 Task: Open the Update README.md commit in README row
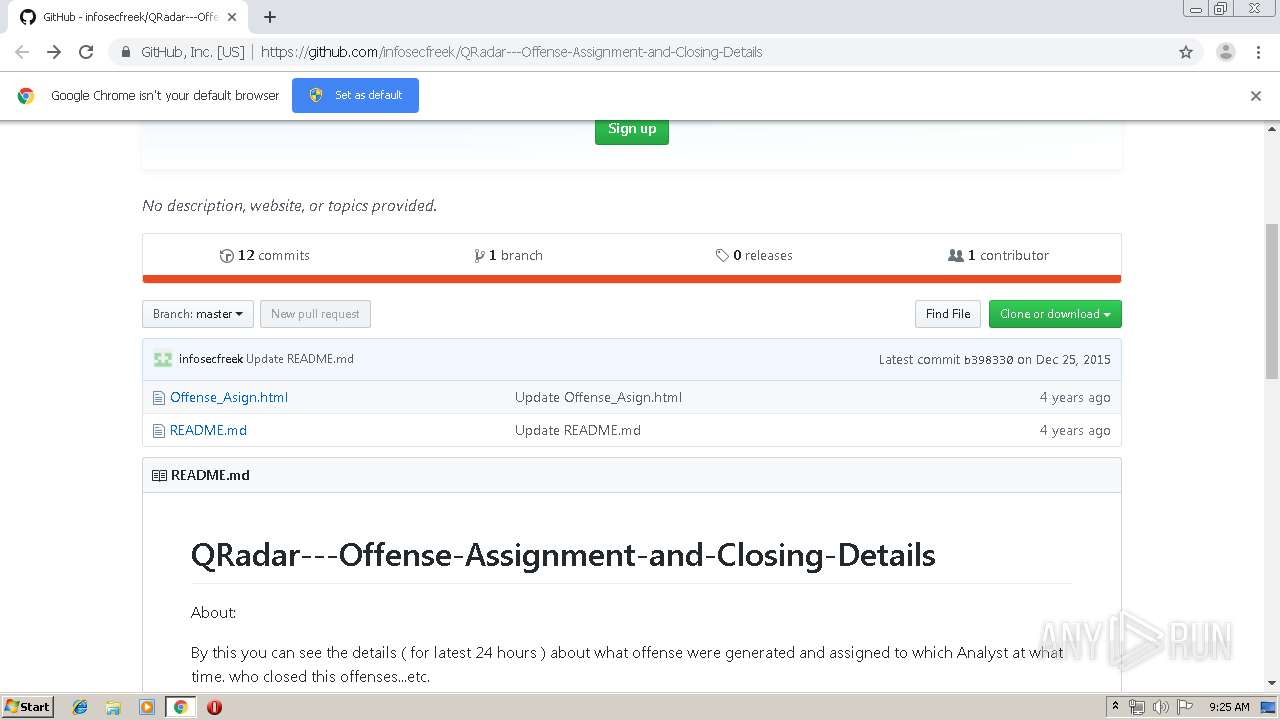point(578,430)
